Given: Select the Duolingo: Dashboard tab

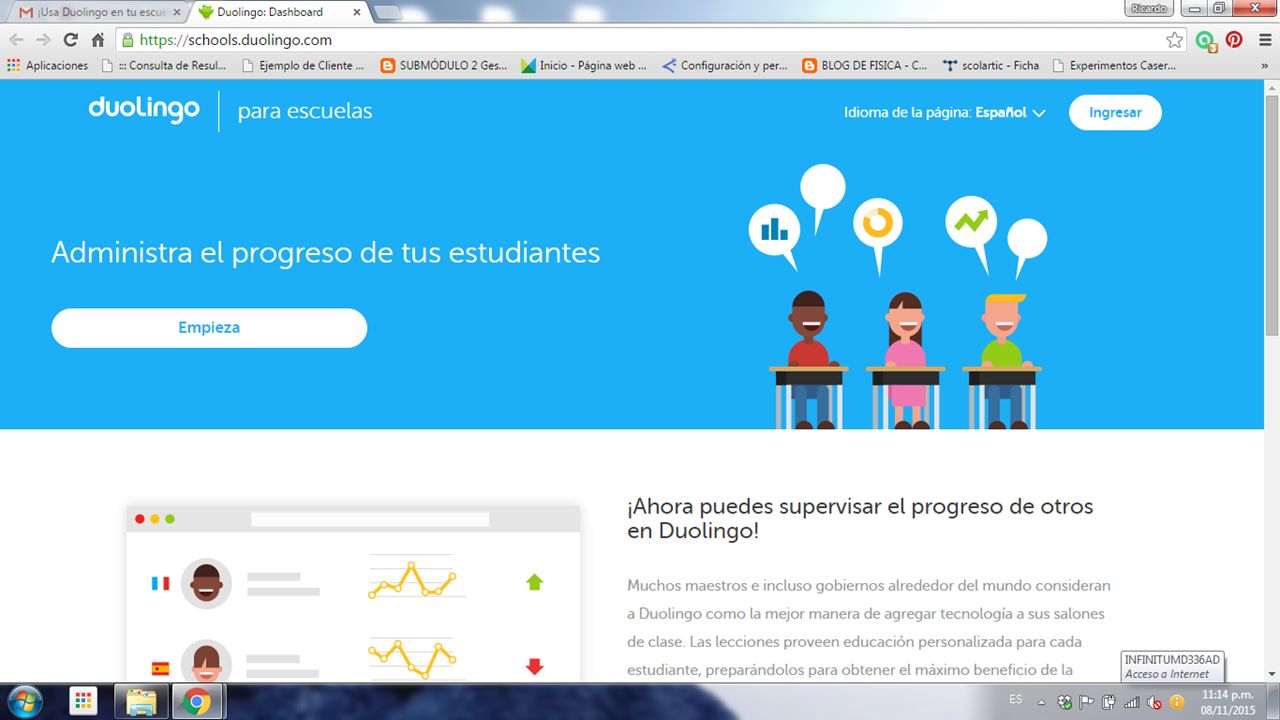Looking at the screenshot, I should coord(278,12).
